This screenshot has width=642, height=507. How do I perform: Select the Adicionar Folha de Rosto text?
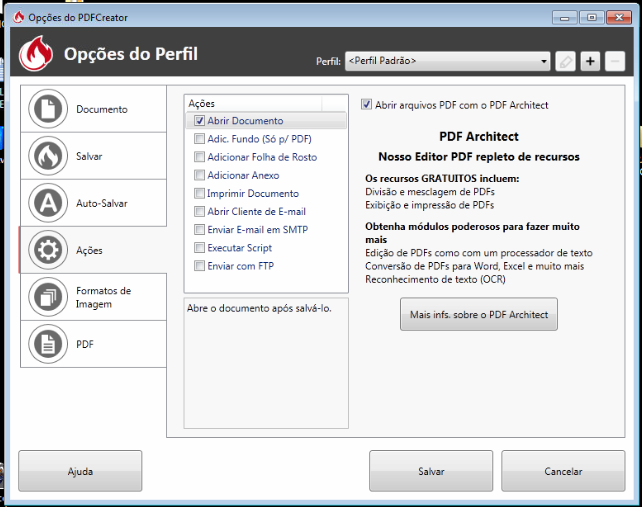tap(262, 157)
